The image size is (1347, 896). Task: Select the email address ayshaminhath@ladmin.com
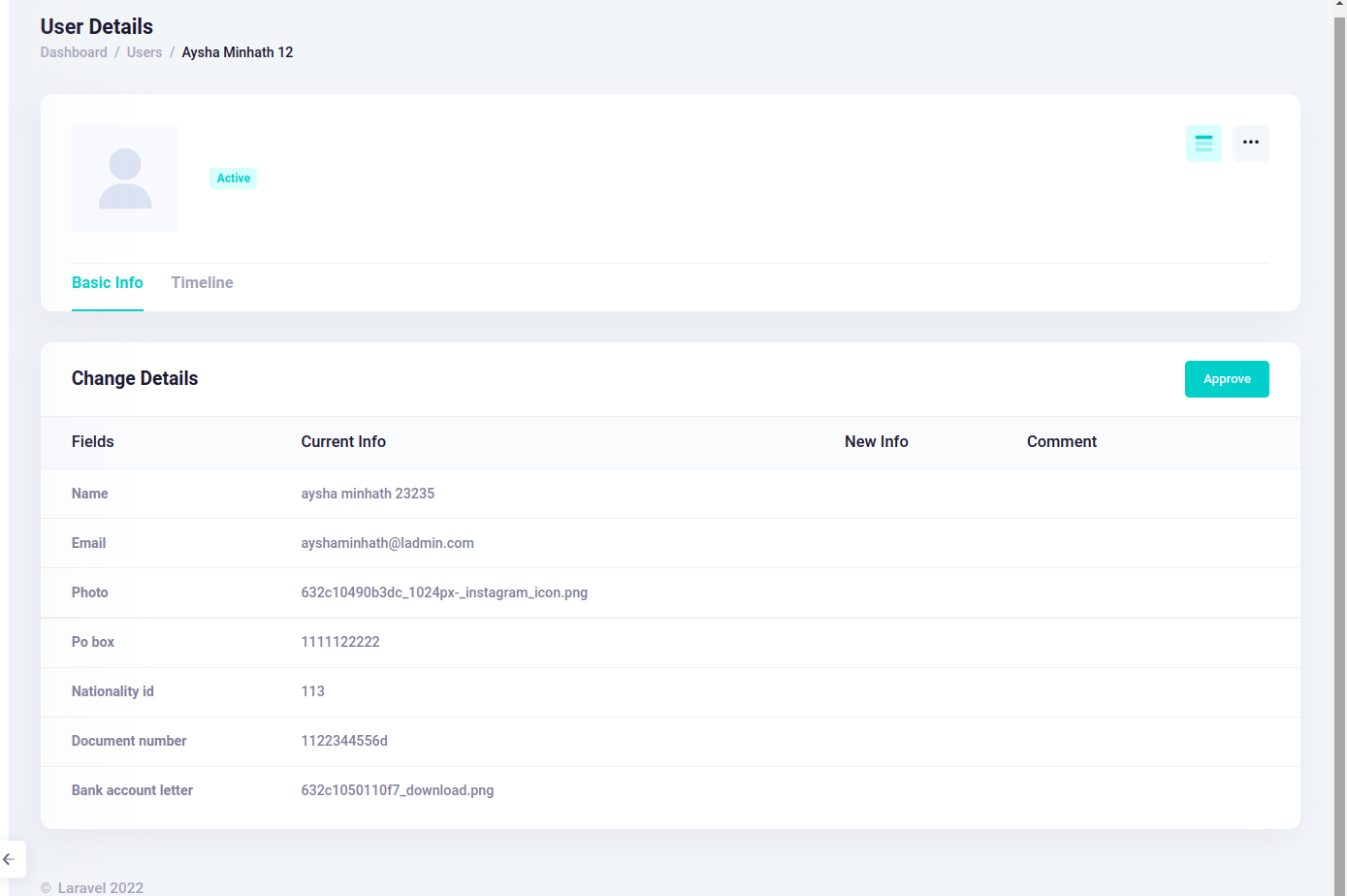387,543
